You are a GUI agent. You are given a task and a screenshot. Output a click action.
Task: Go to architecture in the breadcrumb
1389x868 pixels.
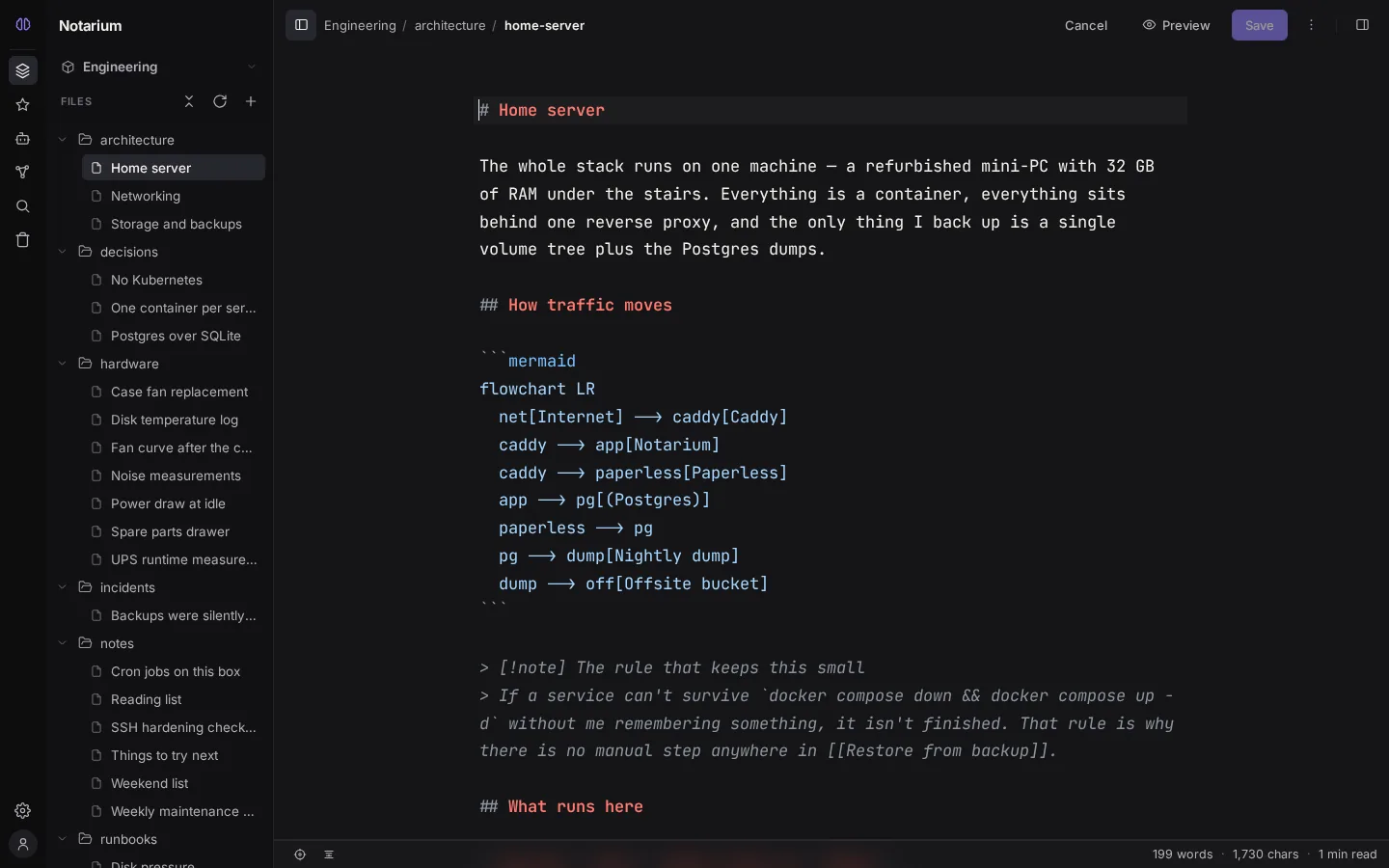coord(450,26)
